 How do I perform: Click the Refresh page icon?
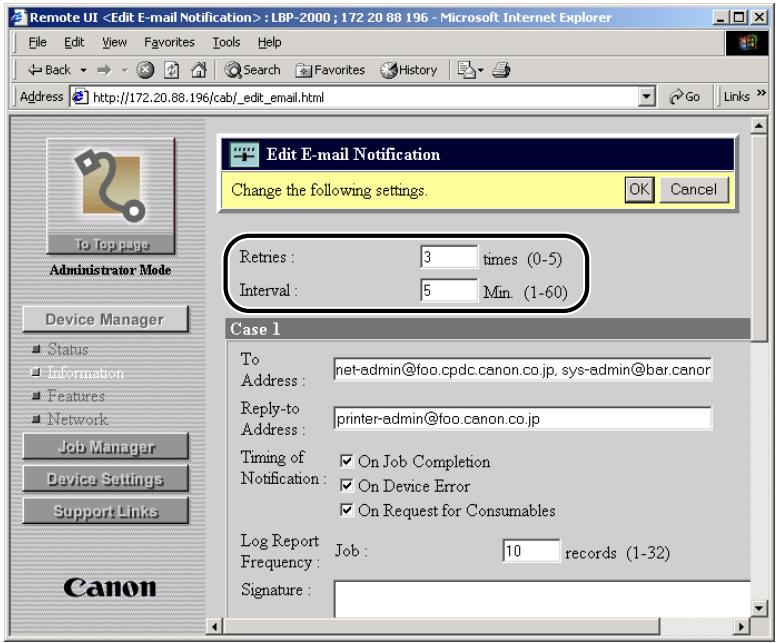tap(171, 70)
